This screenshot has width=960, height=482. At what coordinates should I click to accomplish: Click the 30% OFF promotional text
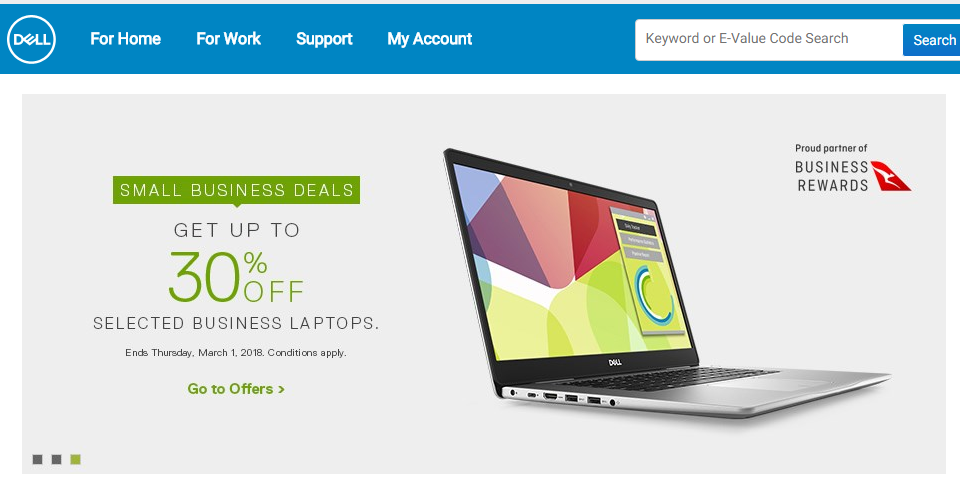click(x=236, y=277)
